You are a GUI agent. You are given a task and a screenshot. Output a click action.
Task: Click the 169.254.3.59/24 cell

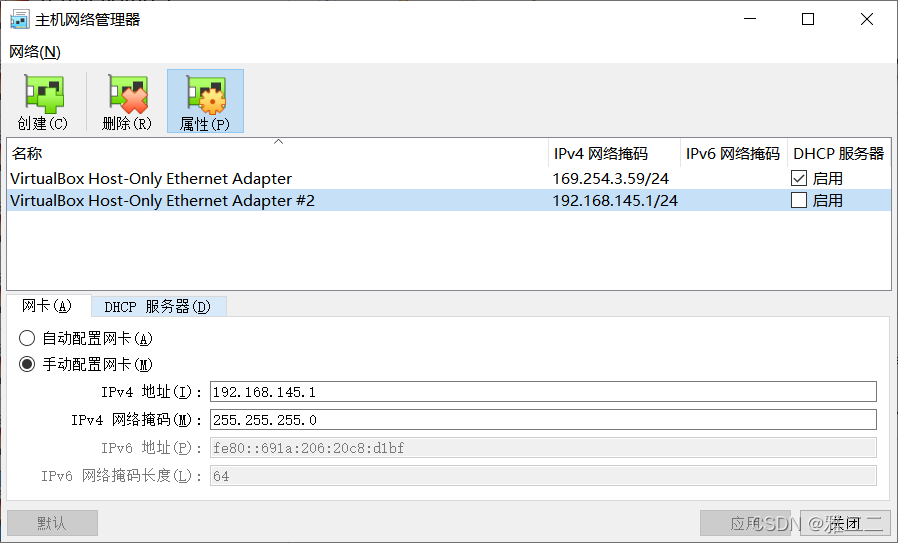[x=611, y=179]
